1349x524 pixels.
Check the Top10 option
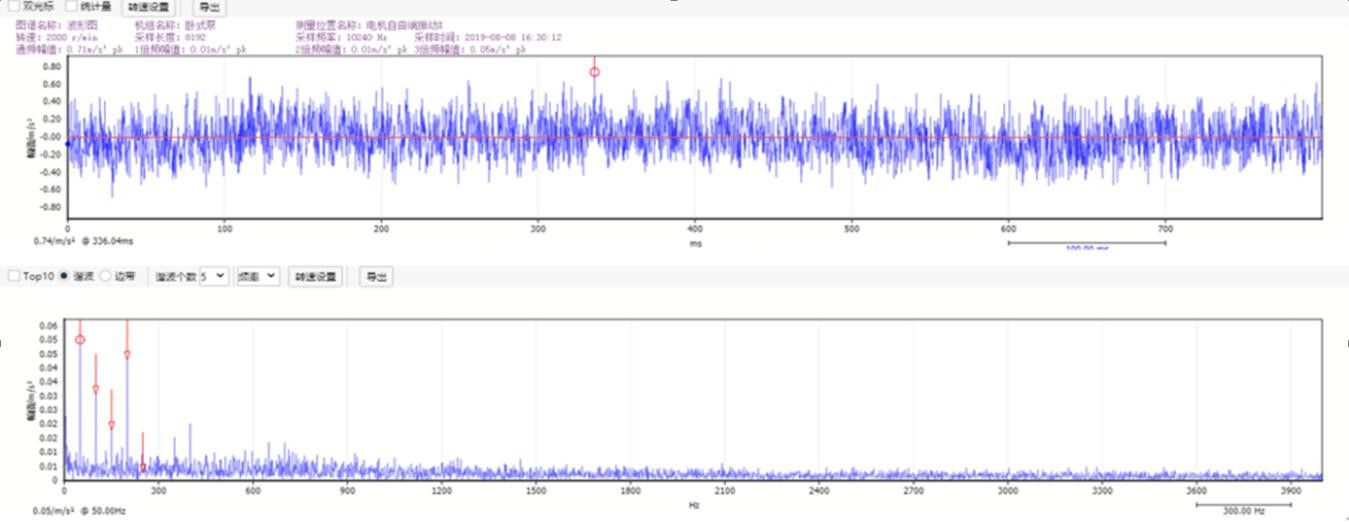click(x=14, y=276)
